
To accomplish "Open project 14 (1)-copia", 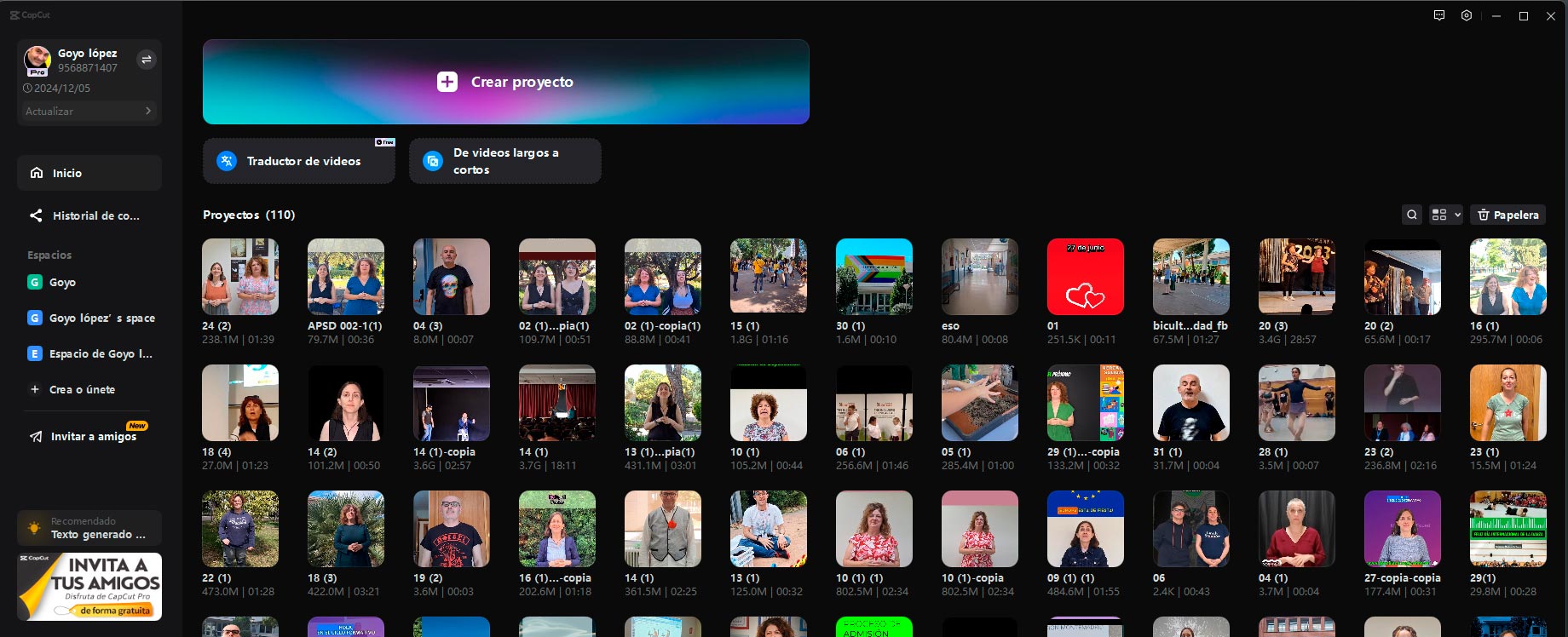I will [452, 403].
